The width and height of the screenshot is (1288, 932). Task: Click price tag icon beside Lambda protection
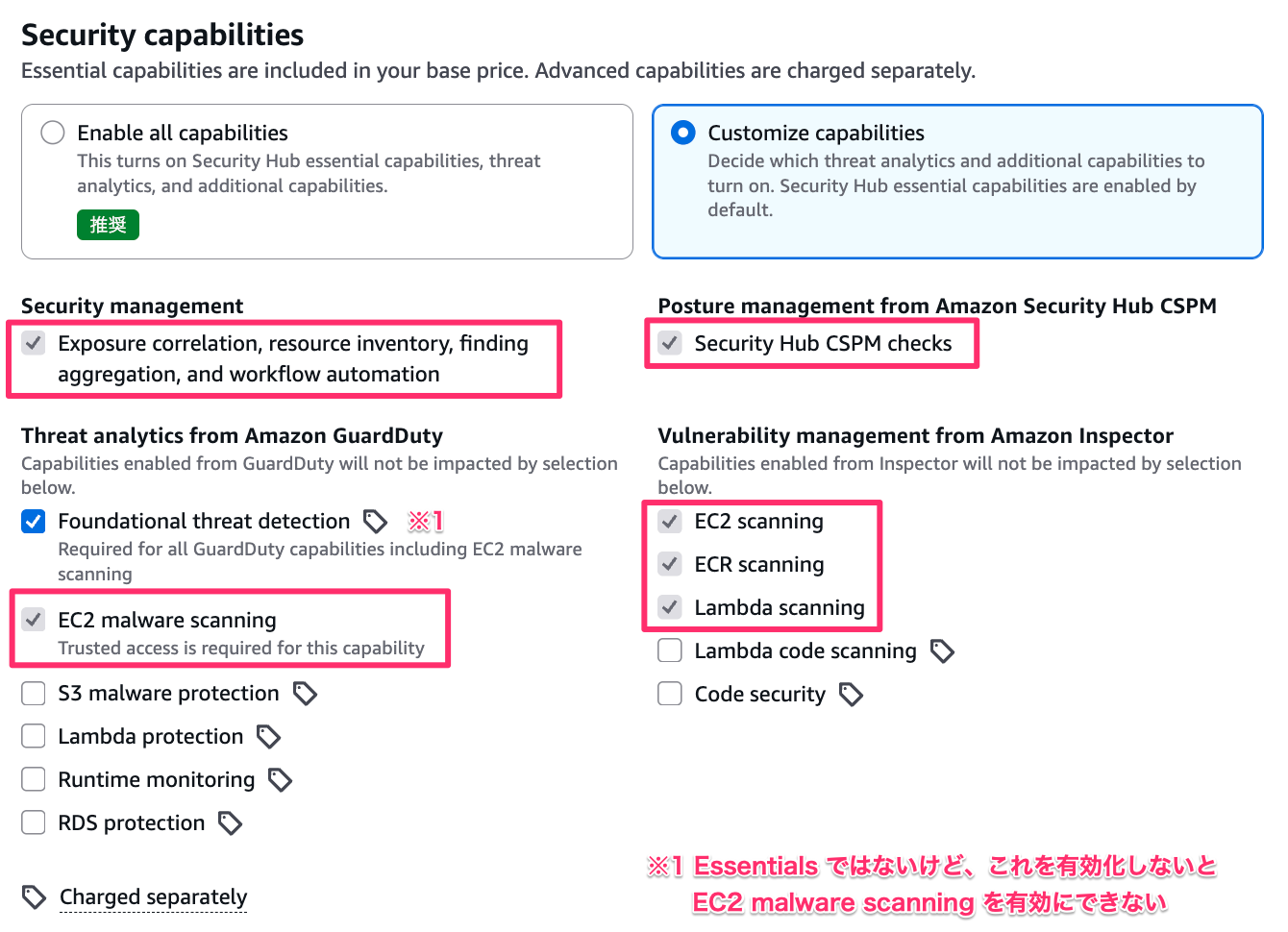coord(268,737)
